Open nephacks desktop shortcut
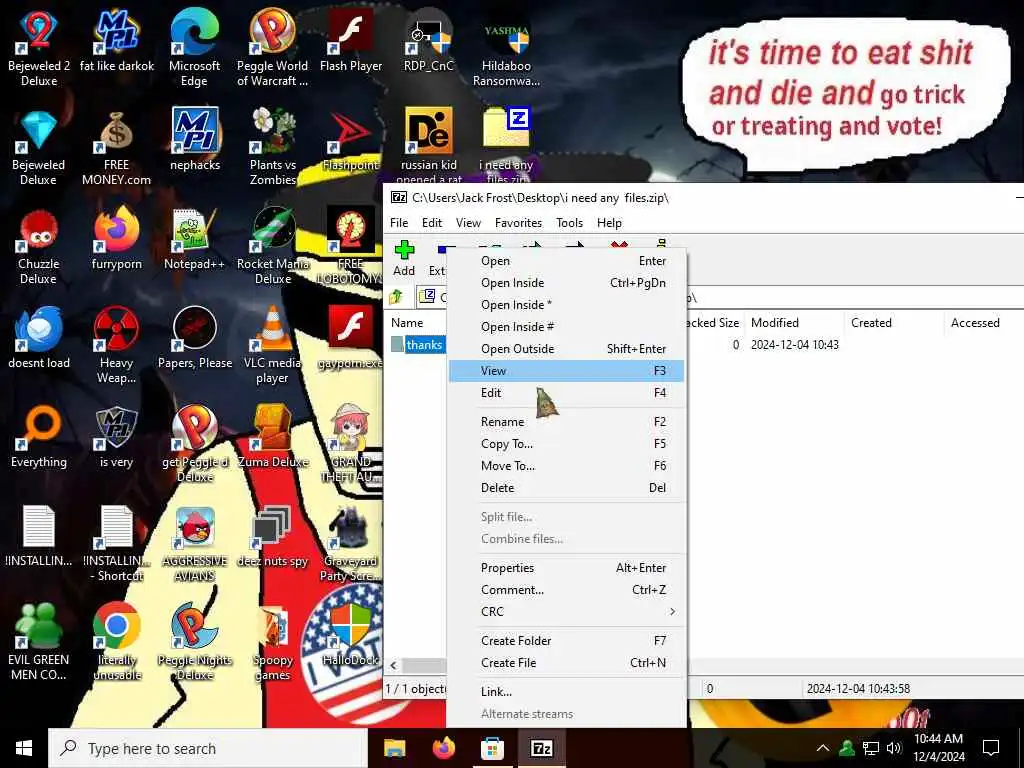This screenshot has width=1024, height=768. tap(195, 140)
